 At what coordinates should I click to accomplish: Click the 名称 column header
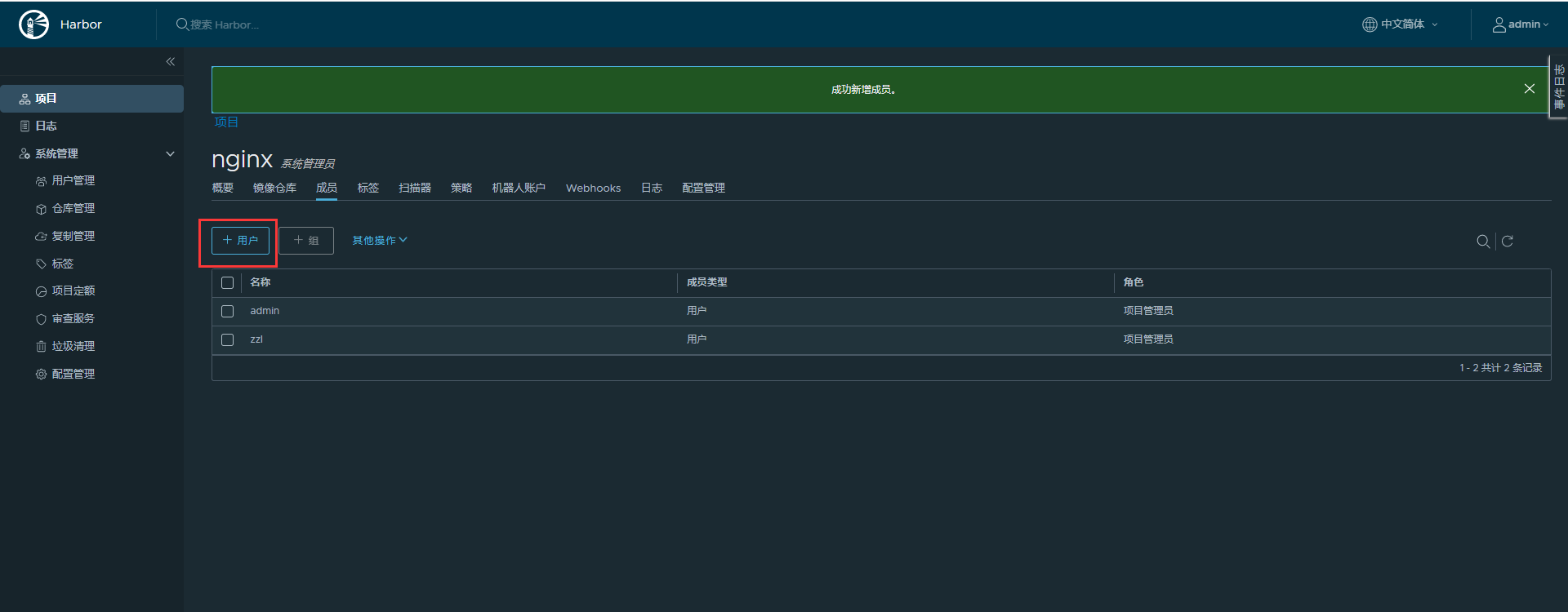(x=260, y=282)
